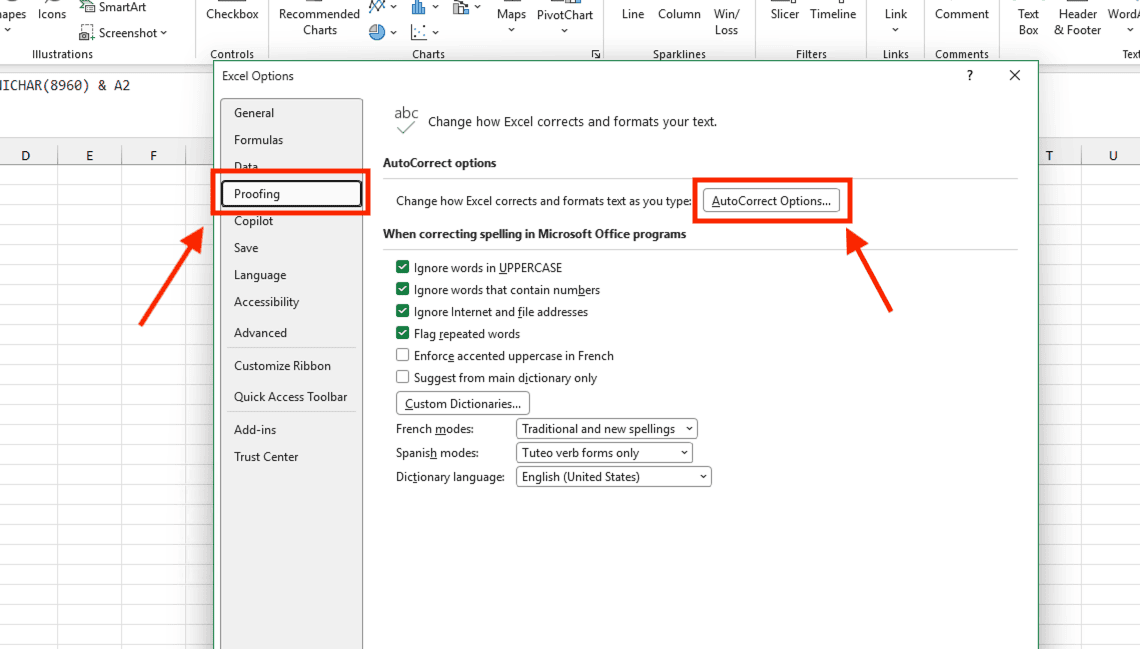Open the Screenshot tool in Illustrations

point(123,33)
